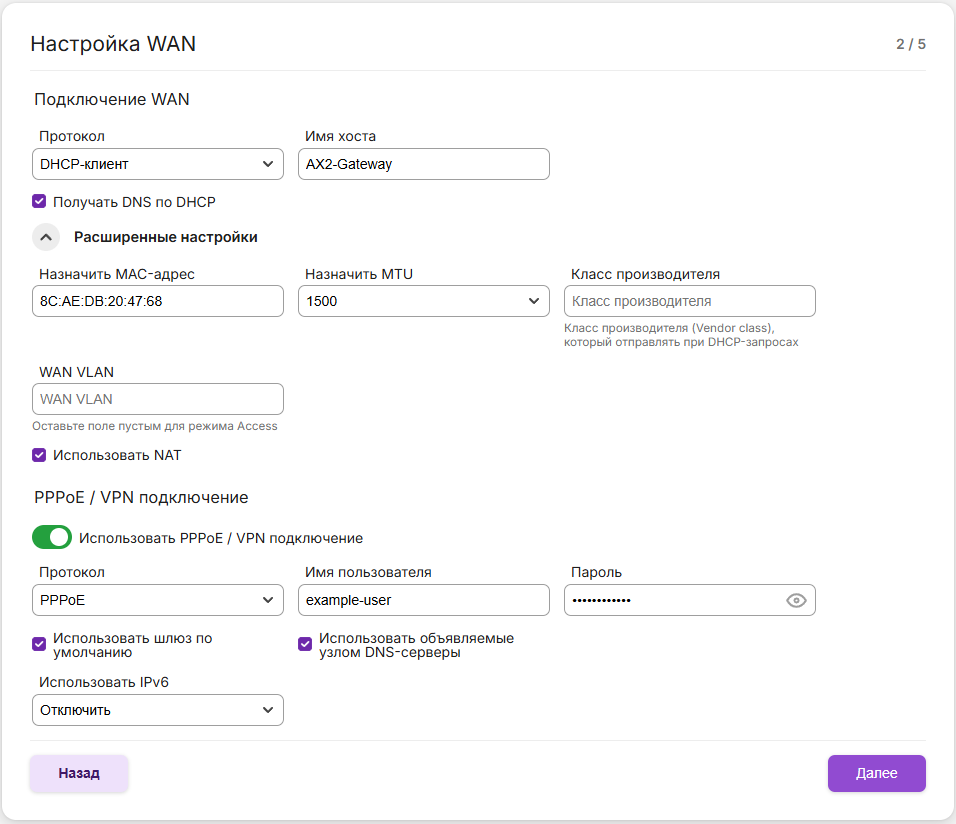Focus the Класс производителя text field
The width and height of the screenshot is (956, 824).
click(x=690, y=300)
